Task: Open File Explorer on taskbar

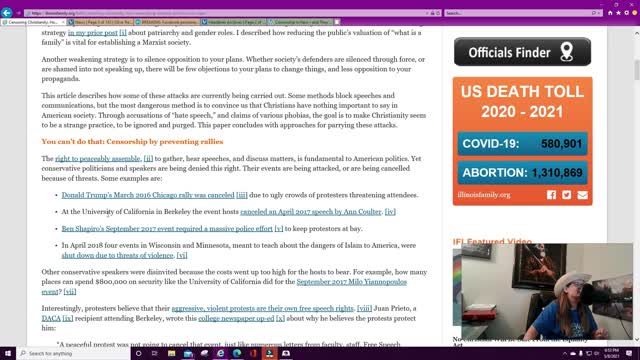Action: tap(171, 353)
